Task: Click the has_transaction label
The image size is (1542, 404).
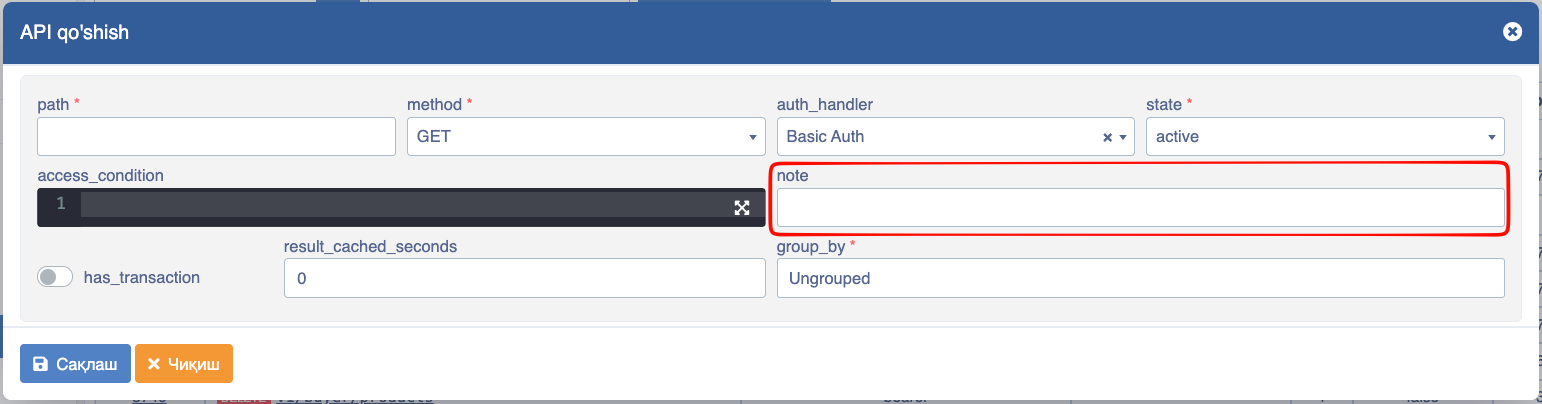Action: pos(142,278)
